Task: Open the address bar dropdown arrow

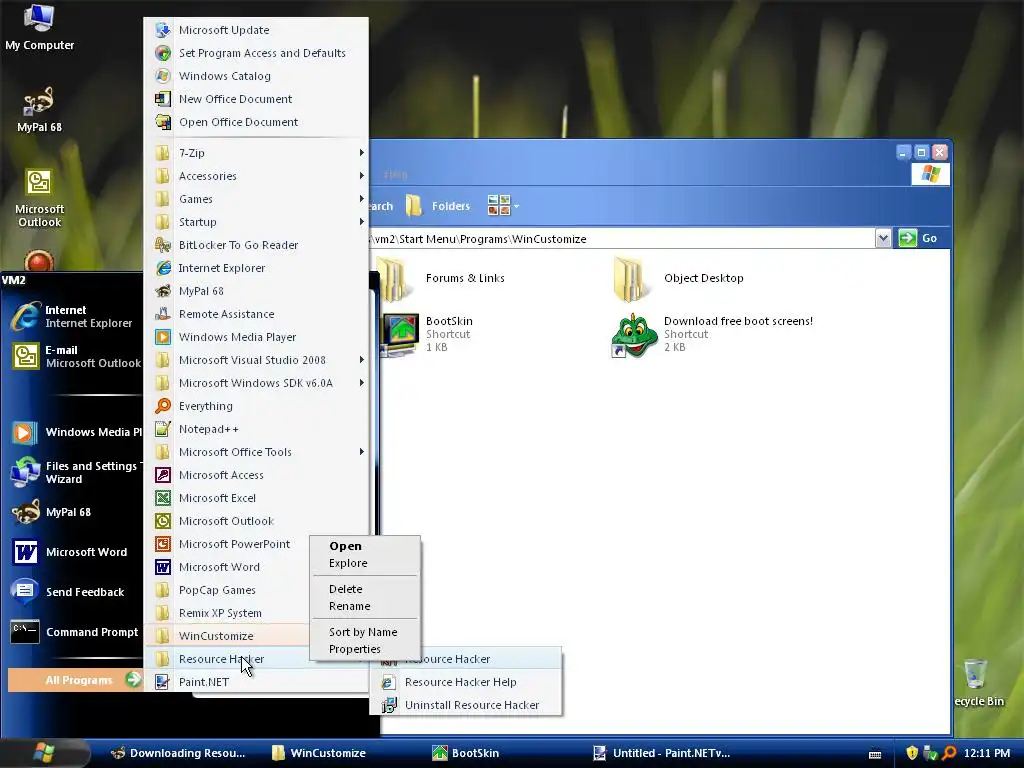Action: pos(883,238)
